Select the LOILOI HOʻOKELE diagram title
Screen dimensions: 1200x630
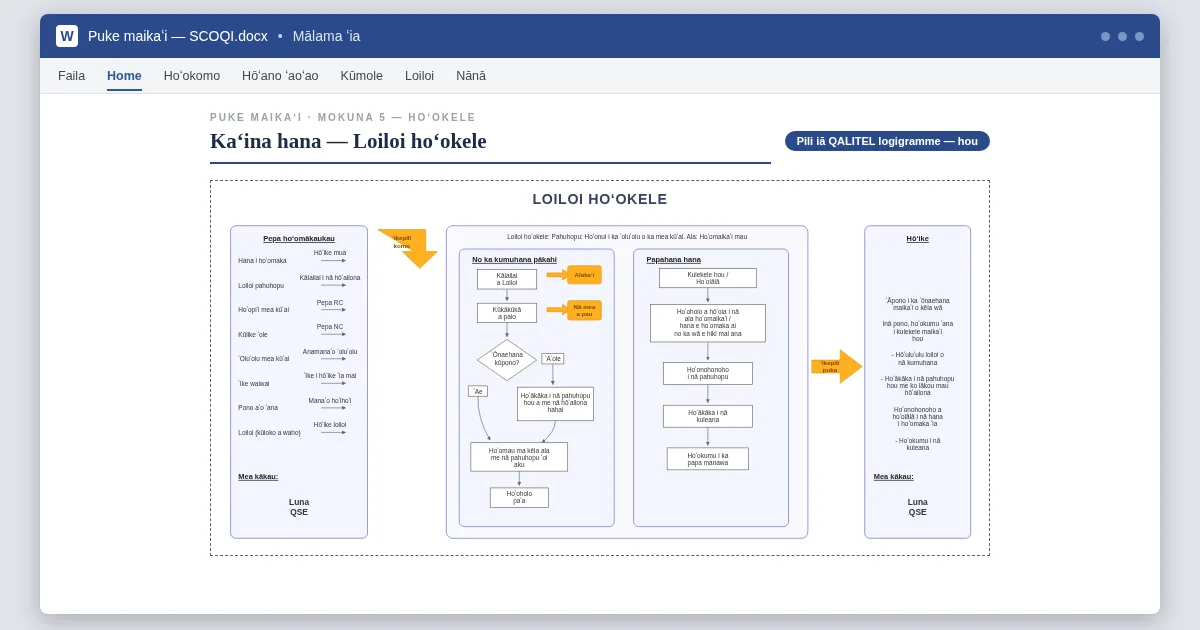[x=600, y=199]
